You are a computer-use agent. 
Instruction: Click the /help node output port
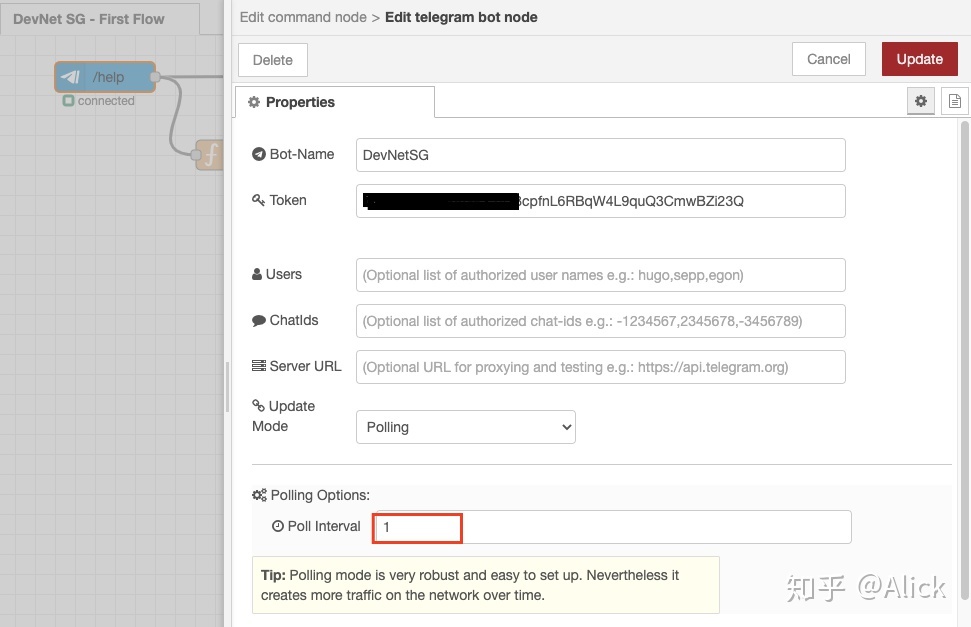point(155,77)
